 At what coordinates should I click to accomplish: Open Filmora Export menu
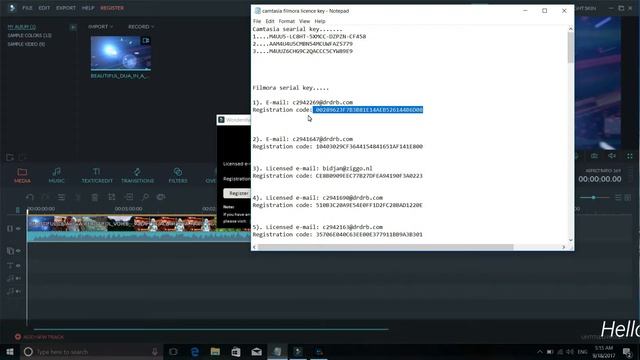point(66,8)
